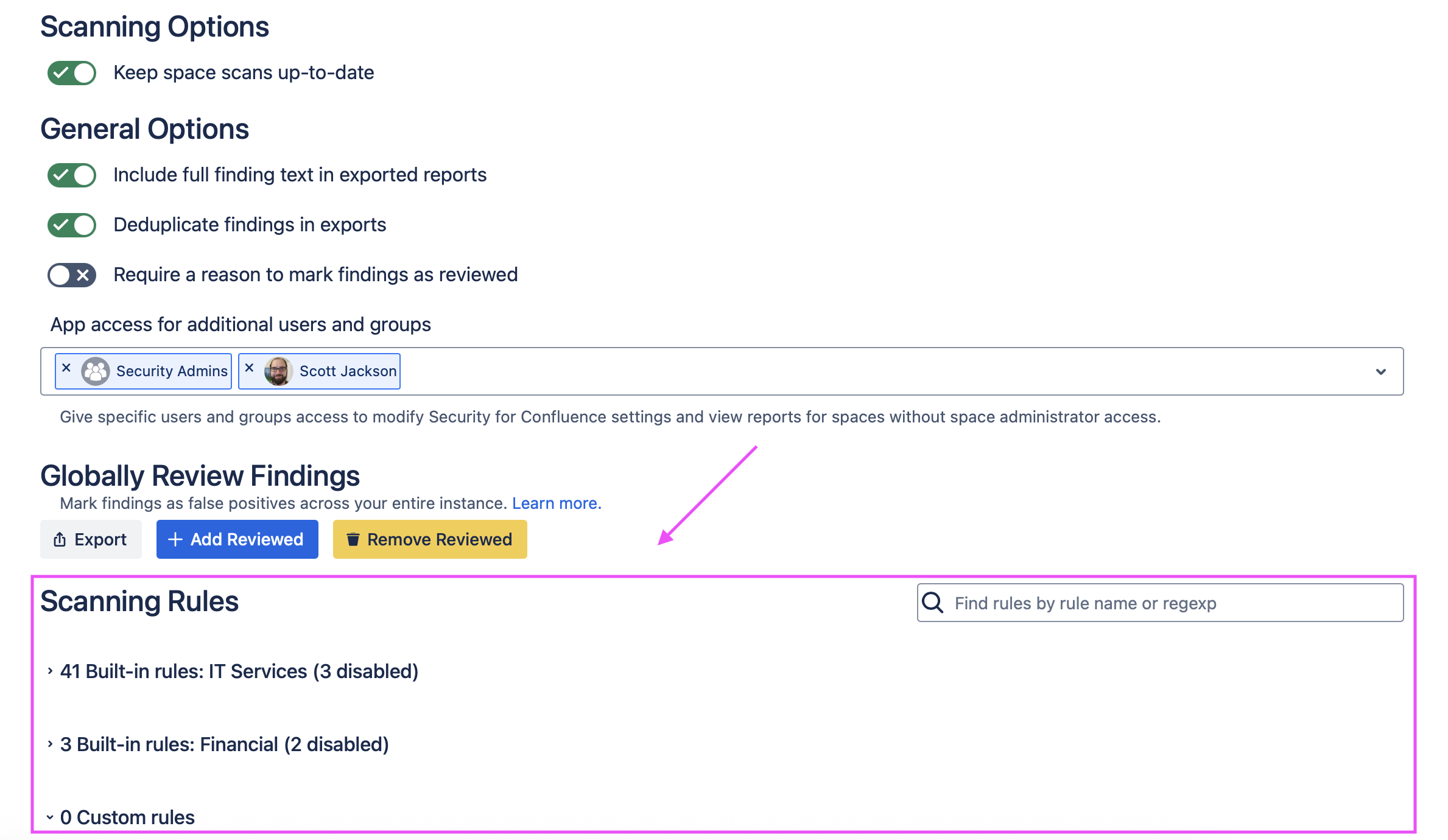
Task: Open the users and groups dropdown arrow
Action: [x=1380, y=371]
